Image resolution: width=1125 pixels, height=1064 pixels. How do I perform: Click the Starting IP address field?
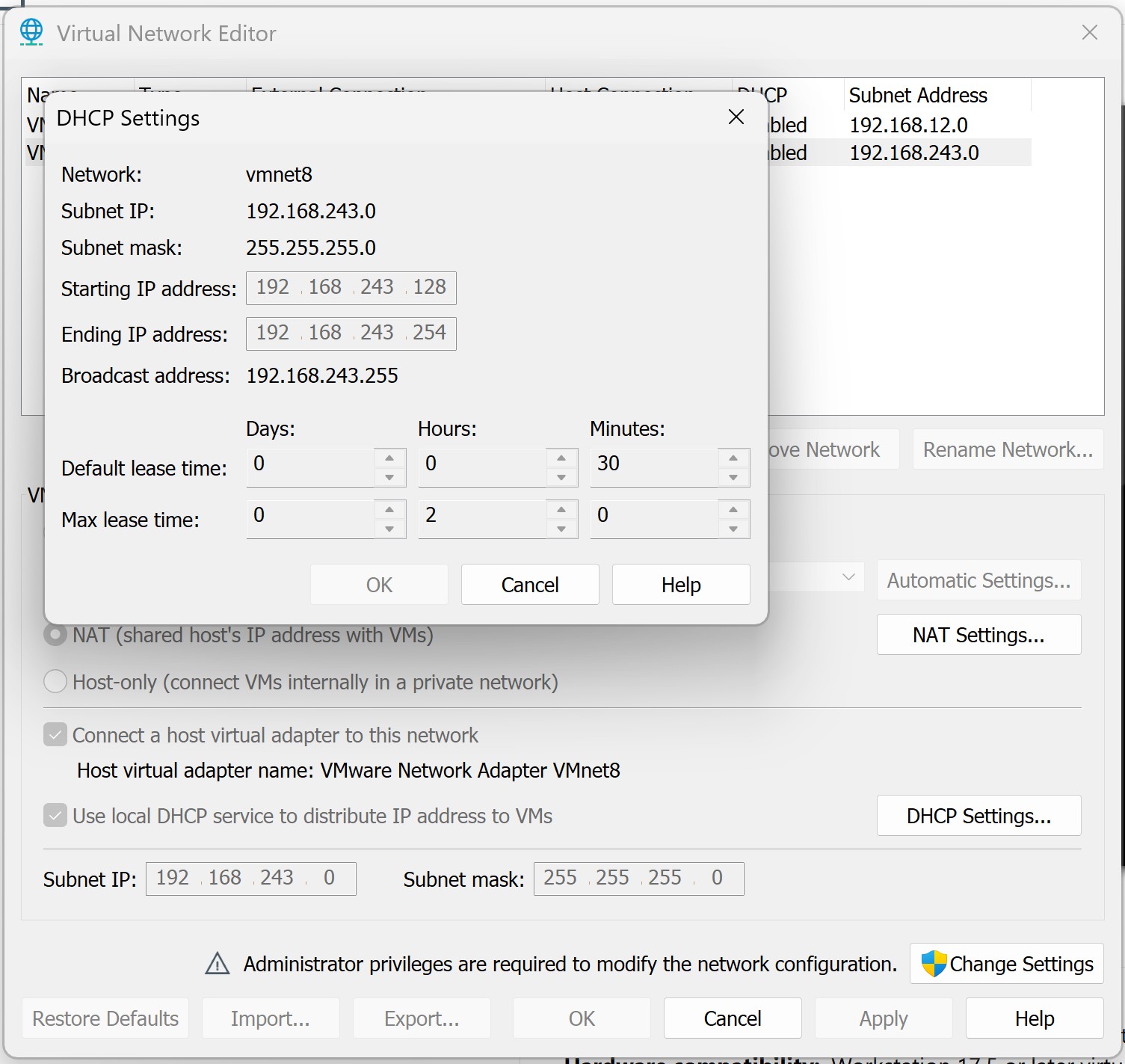coord(351,288)
